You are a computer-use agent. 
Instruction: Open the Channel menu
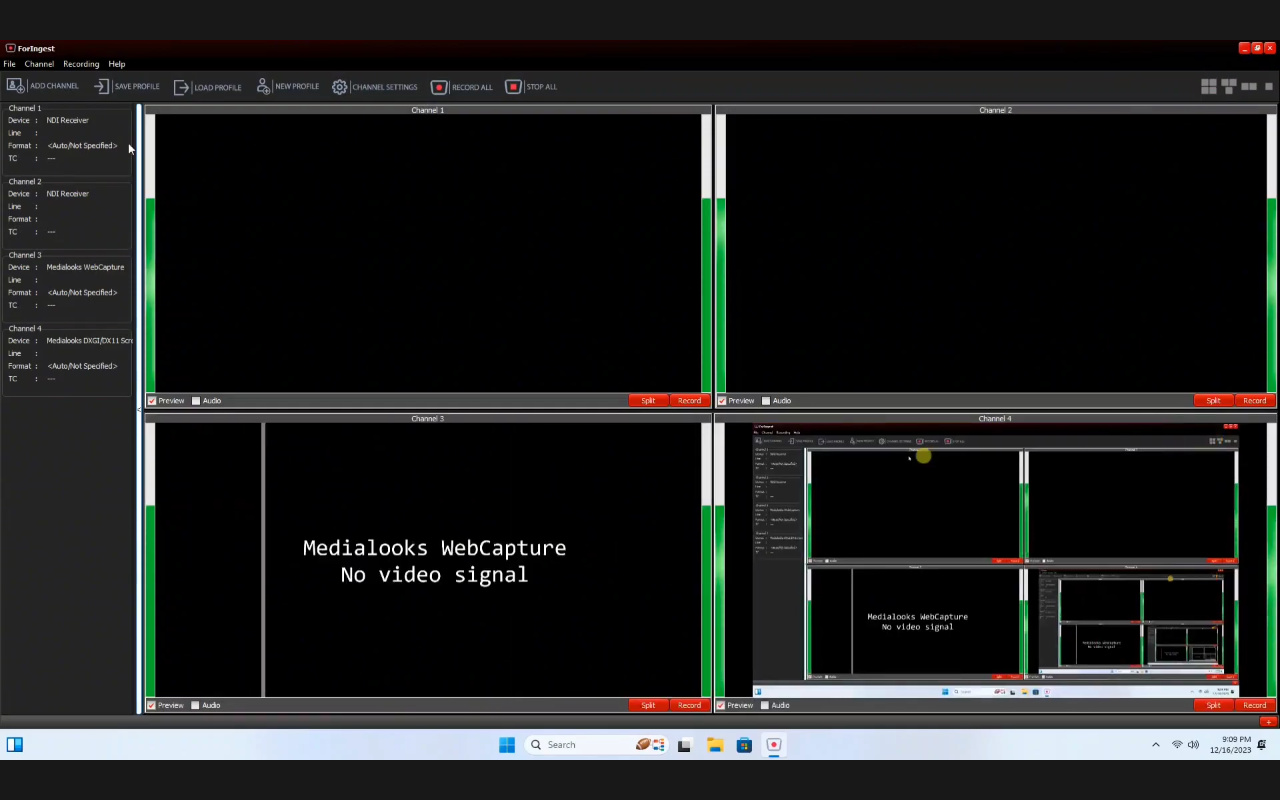39,64
